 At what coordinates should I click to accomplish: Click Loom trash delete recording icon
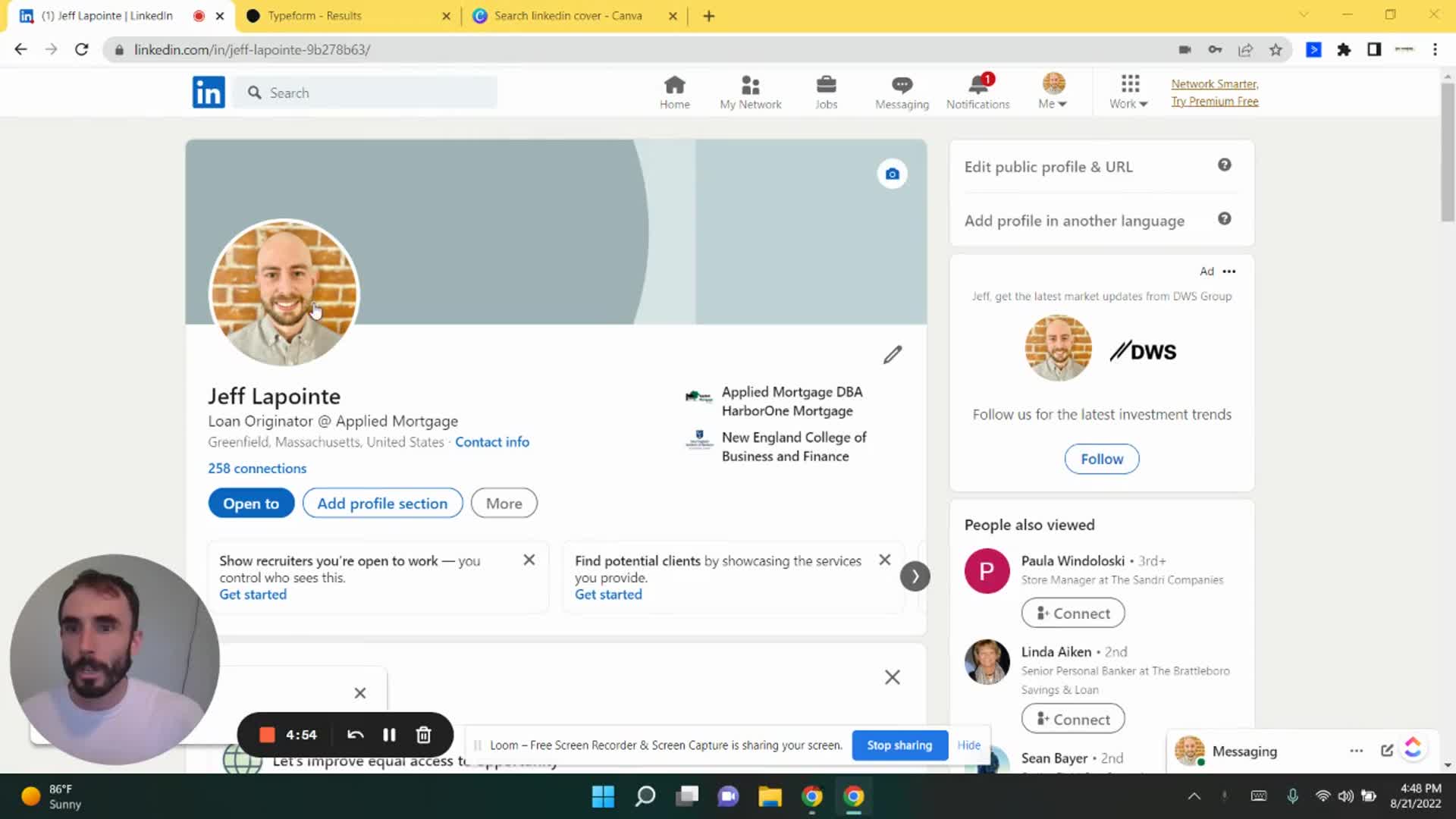(423, 735)
